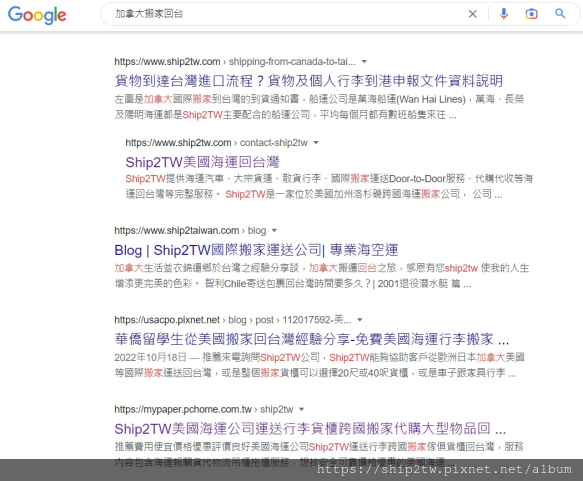Click the blue search magnifier icon
The height and width of the screenshot is (481, 583).
click(560, 14)
